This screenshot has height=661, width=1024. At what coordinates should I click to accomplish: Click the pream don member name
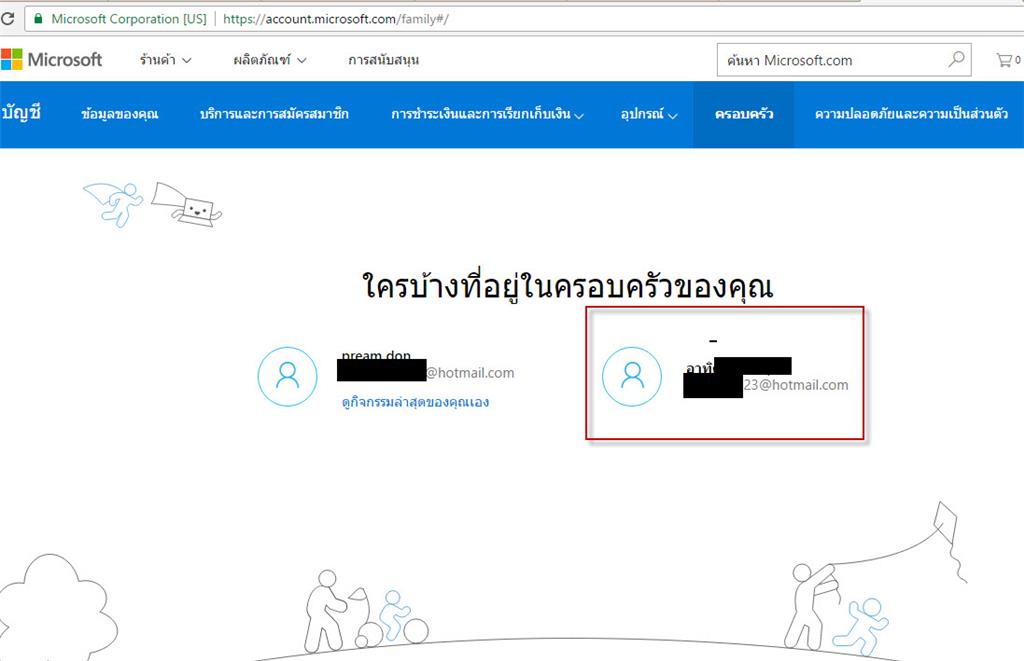point(376,355)
